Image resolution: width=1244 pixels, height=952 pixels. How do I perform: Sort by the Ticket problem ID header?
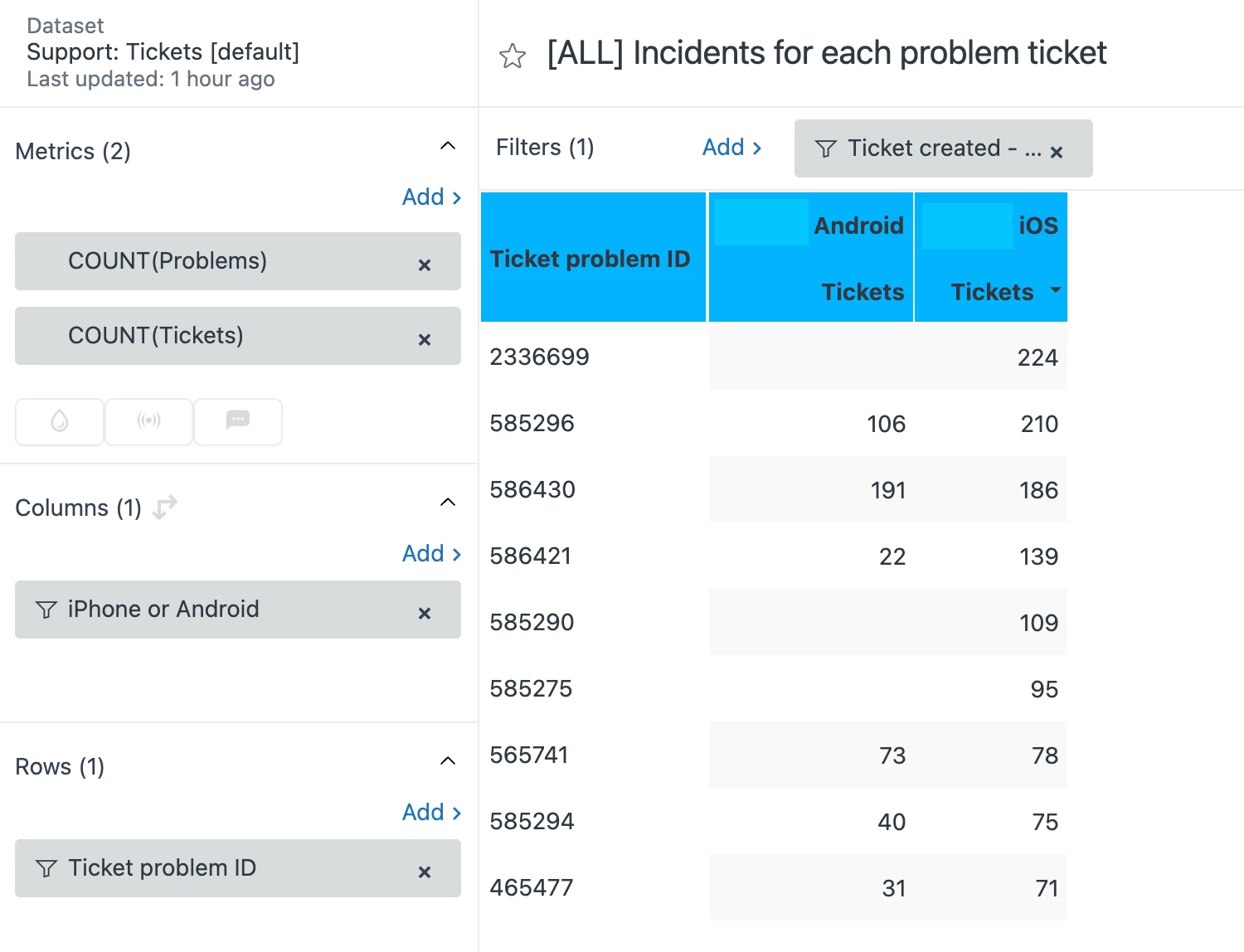click(x=590, y=259)
